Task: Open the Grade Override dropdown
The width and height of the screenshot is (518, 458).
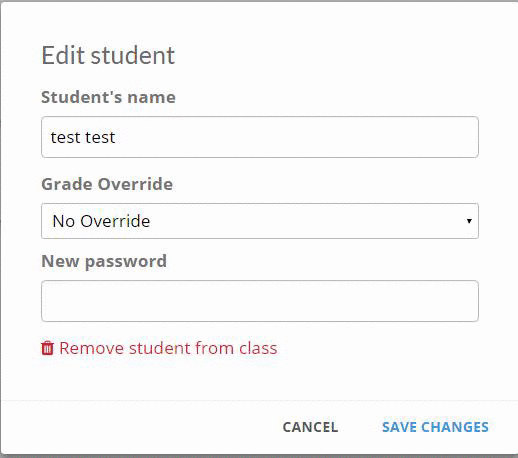Action: click(260, 221)
